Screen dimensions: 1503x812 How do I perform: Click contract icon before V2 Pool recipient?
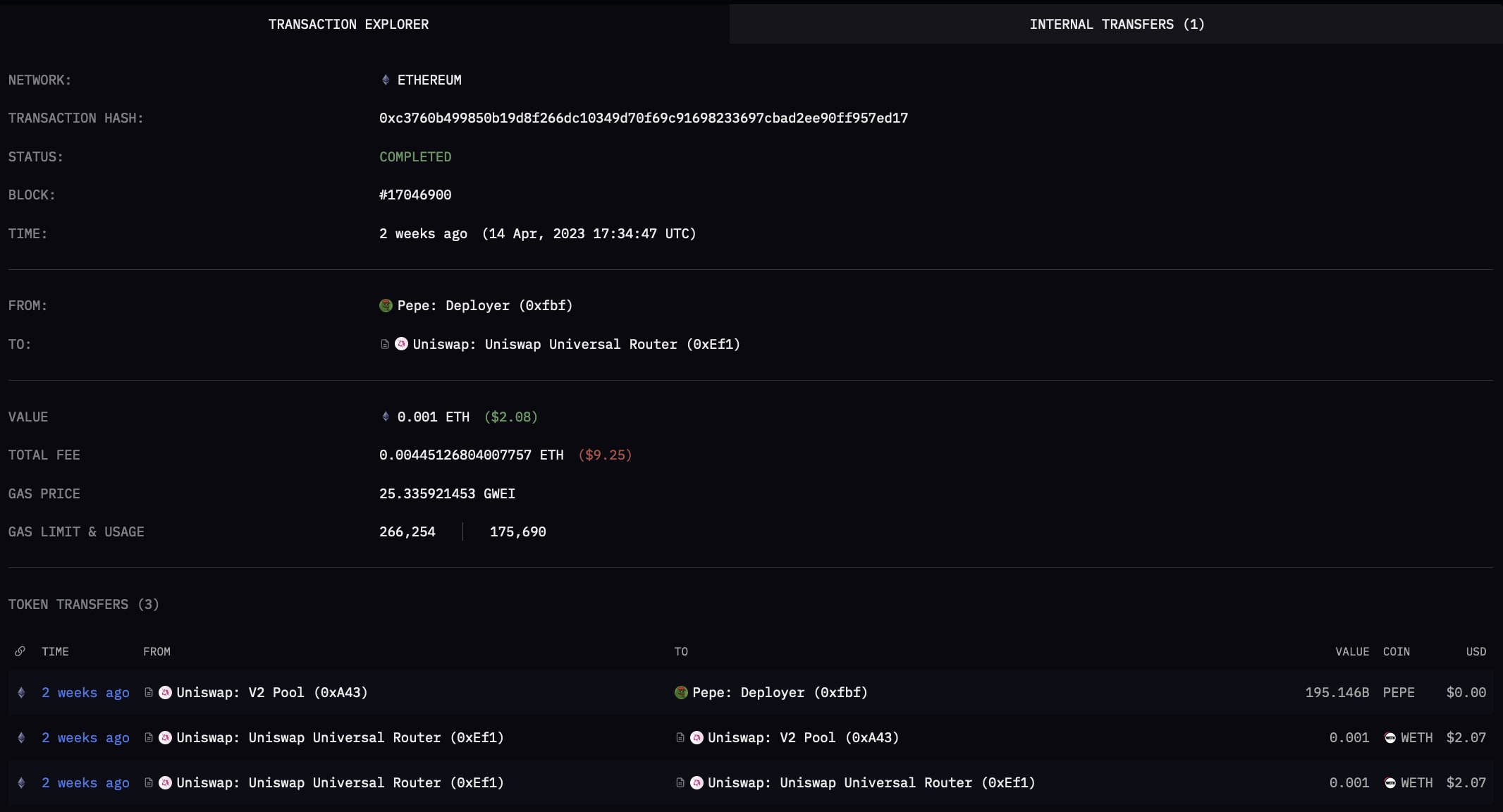click(680, 737)
